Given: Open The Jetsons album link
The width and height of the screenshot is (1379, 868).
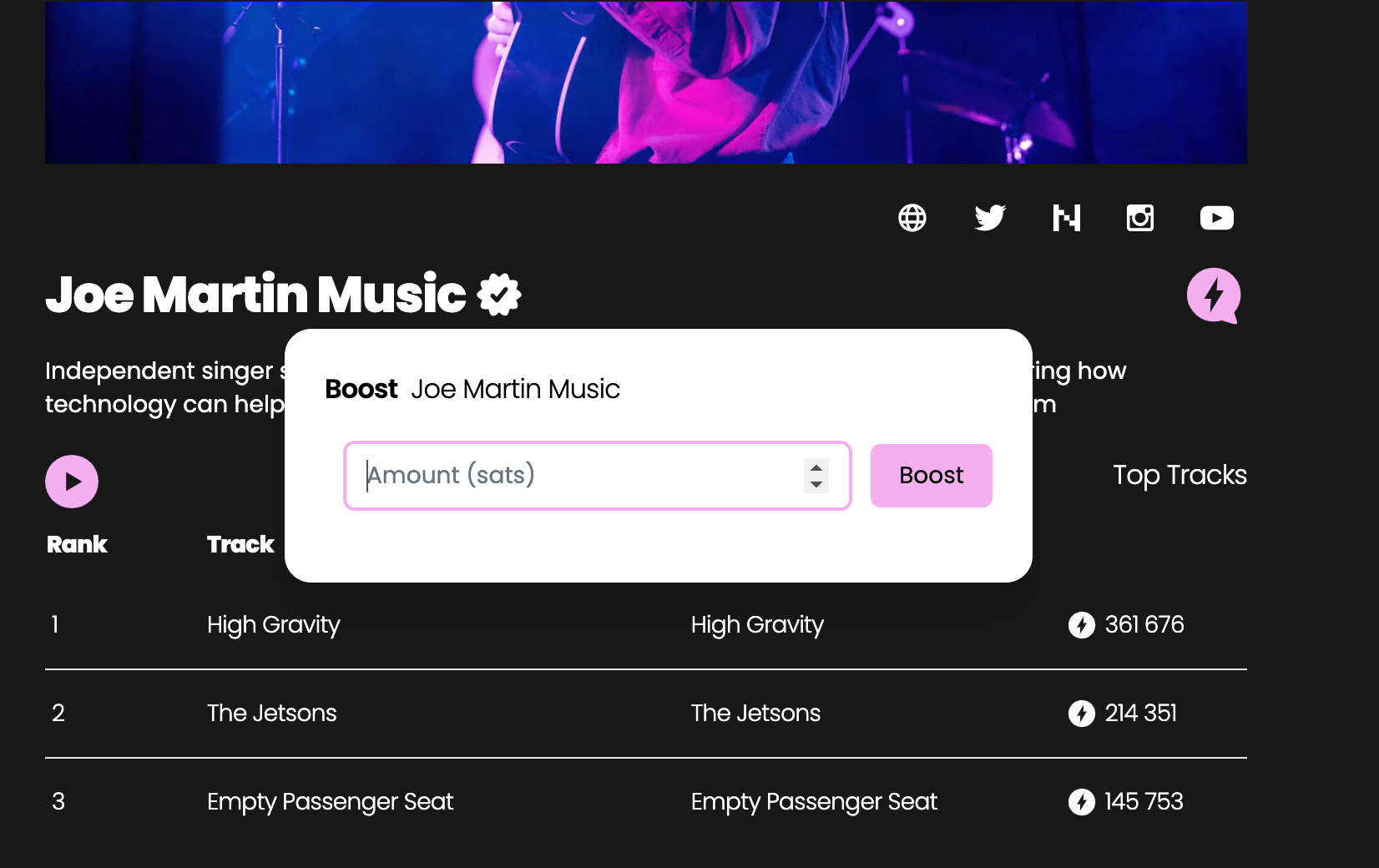Looking at the screenshot, I should click(755, 714).
